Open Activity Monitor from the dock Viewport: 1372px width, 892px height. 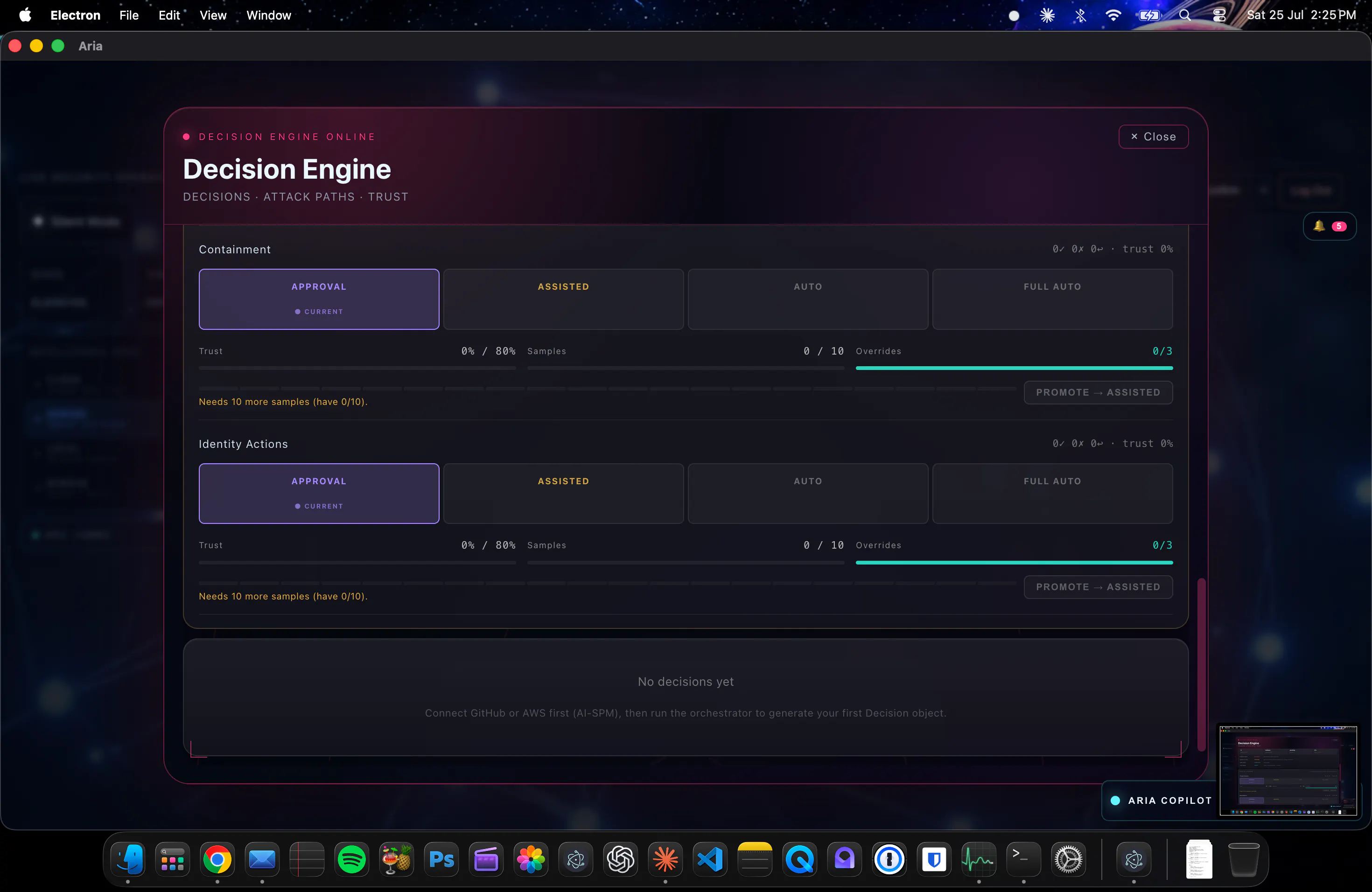(x=979, y=859)
